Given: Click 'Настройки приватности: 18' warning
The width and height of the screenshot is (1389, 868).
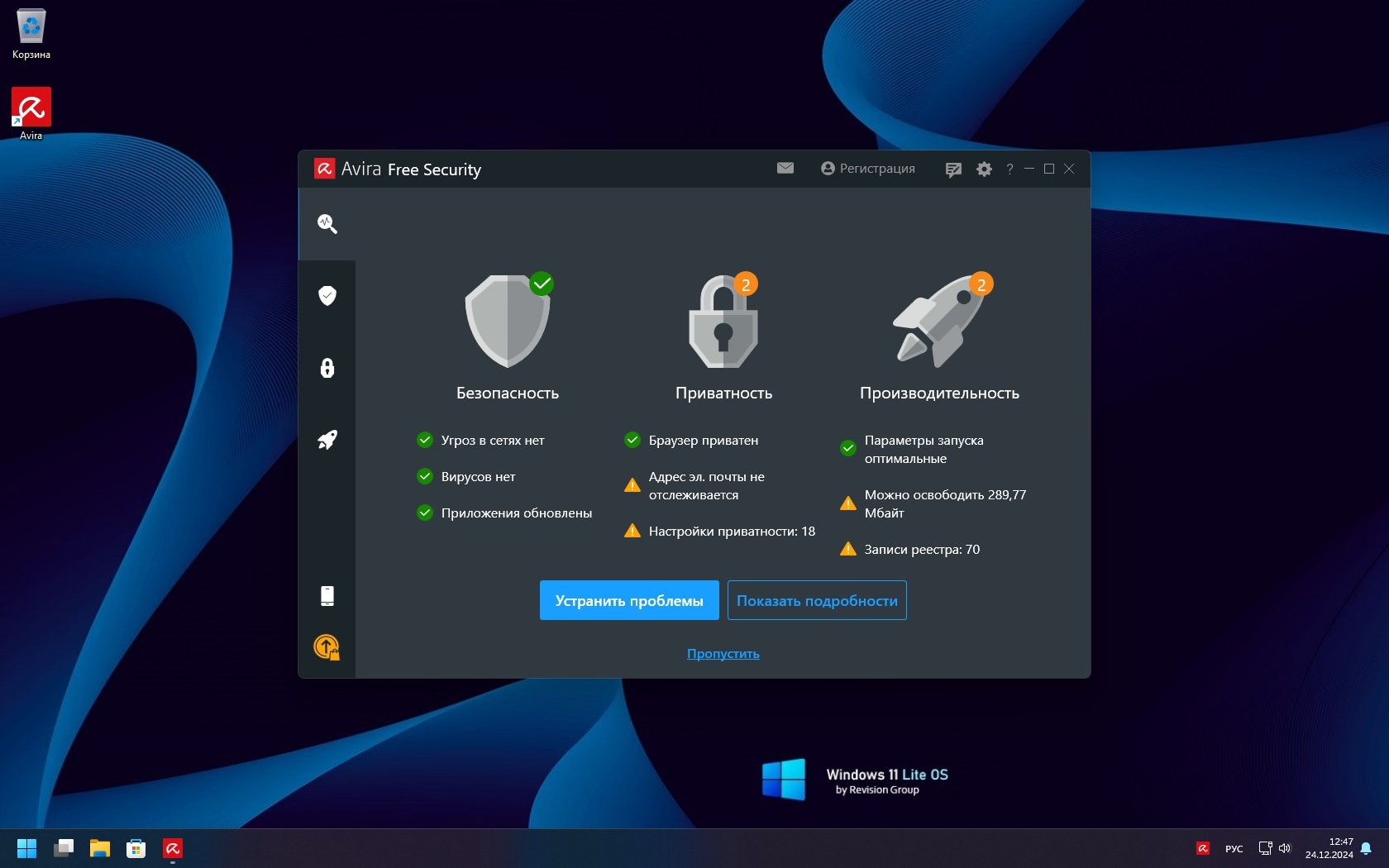Looking at the screenshot, I should tap(720, 532).
